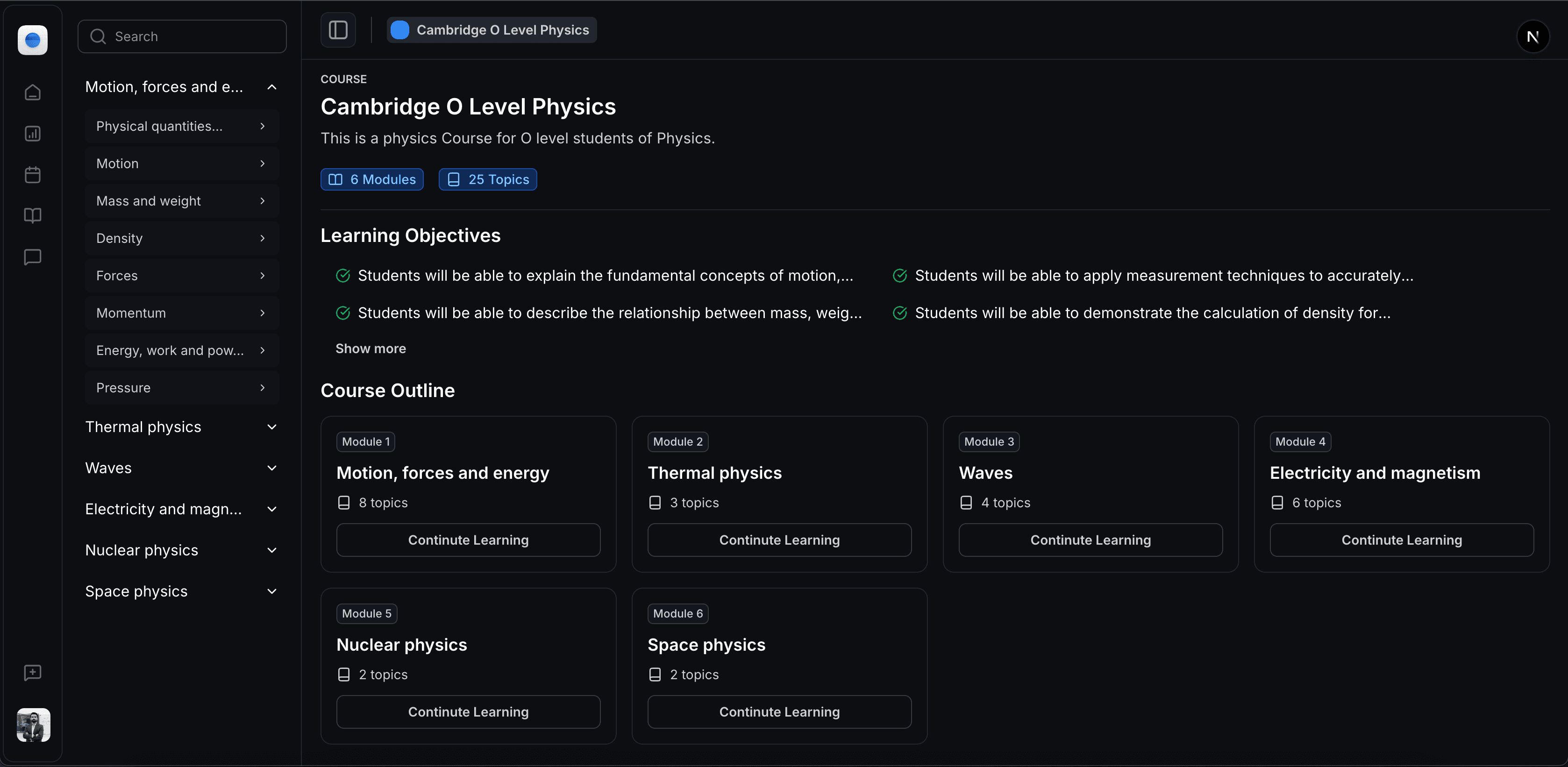This screenshot has width=1568, height=767.
Task: Open the Density topic in the sidebar
Action: (x=181, y=238)
